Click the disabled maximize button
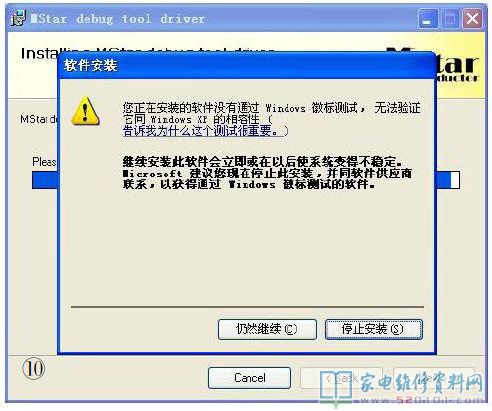 click(x=450, y=18)
